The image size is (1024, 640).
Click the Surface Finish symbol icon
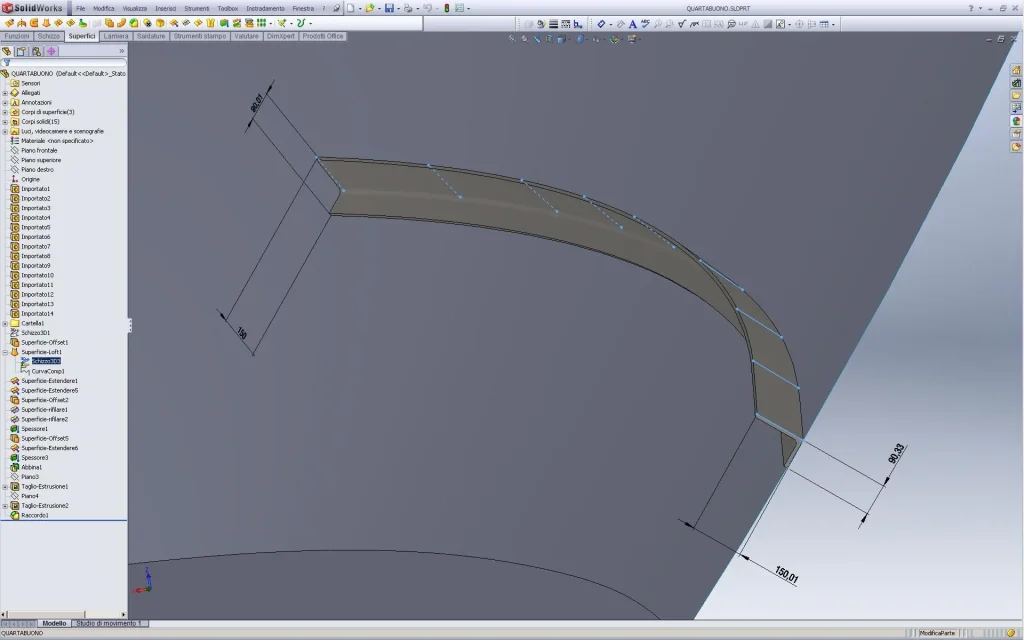[x=682, y=24]
